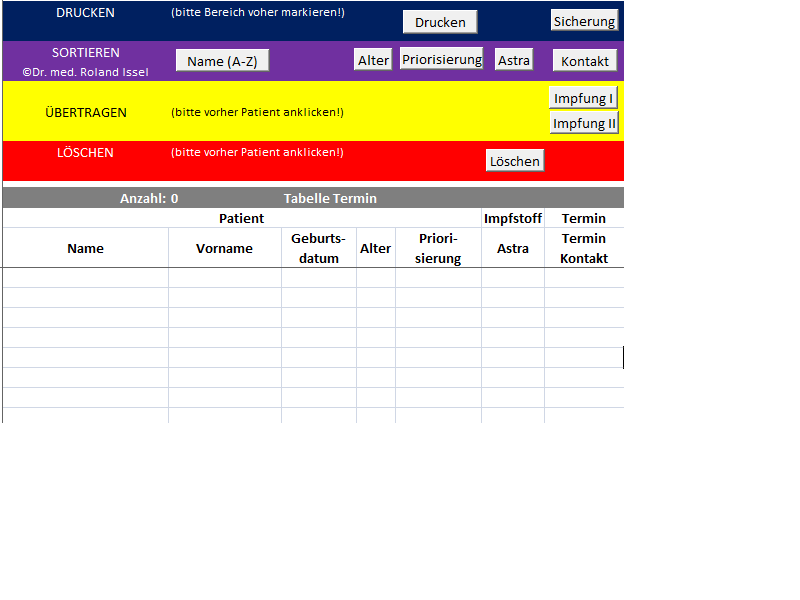Select the Anzahl: 0 counter cell
This screenshot has height=600, width=800.
point(149,198)
